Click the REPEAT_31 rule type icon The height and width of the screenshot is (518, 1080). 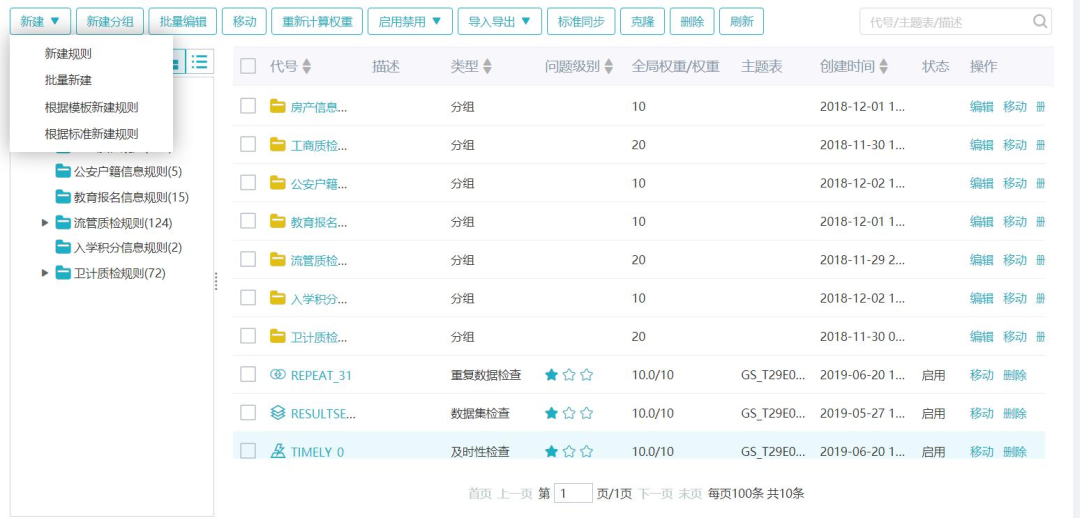pos(278,375)
